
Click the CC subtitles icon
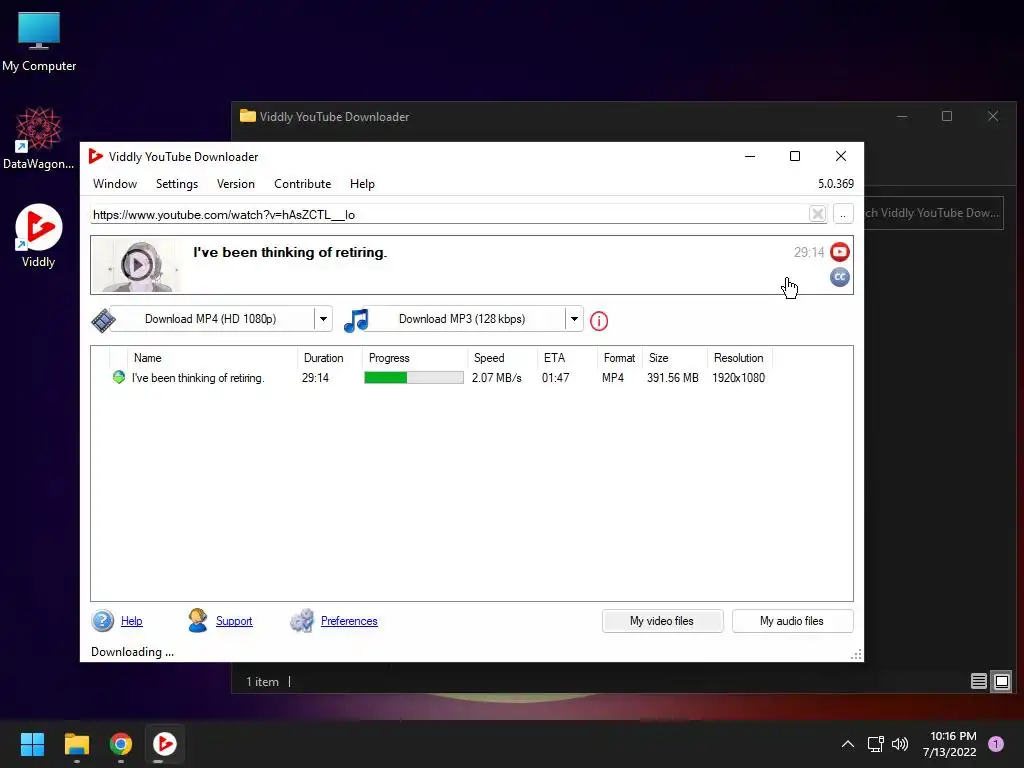[840, 277]
